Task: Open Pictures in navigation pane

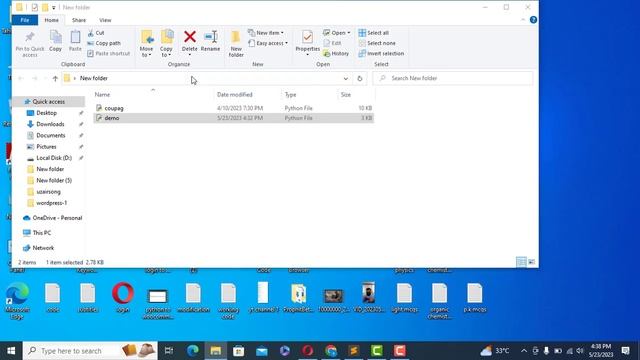Action: 46,147
